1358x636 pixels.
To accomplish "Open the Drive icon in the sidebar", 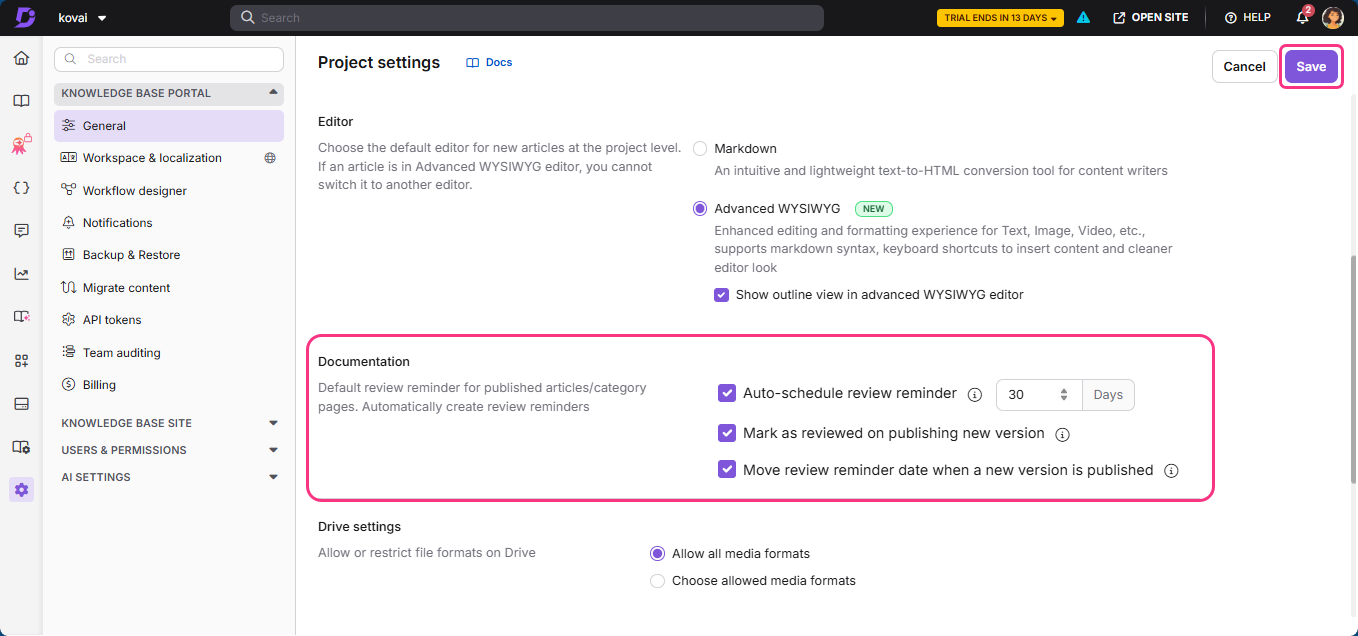I will [x=21, y=403].
